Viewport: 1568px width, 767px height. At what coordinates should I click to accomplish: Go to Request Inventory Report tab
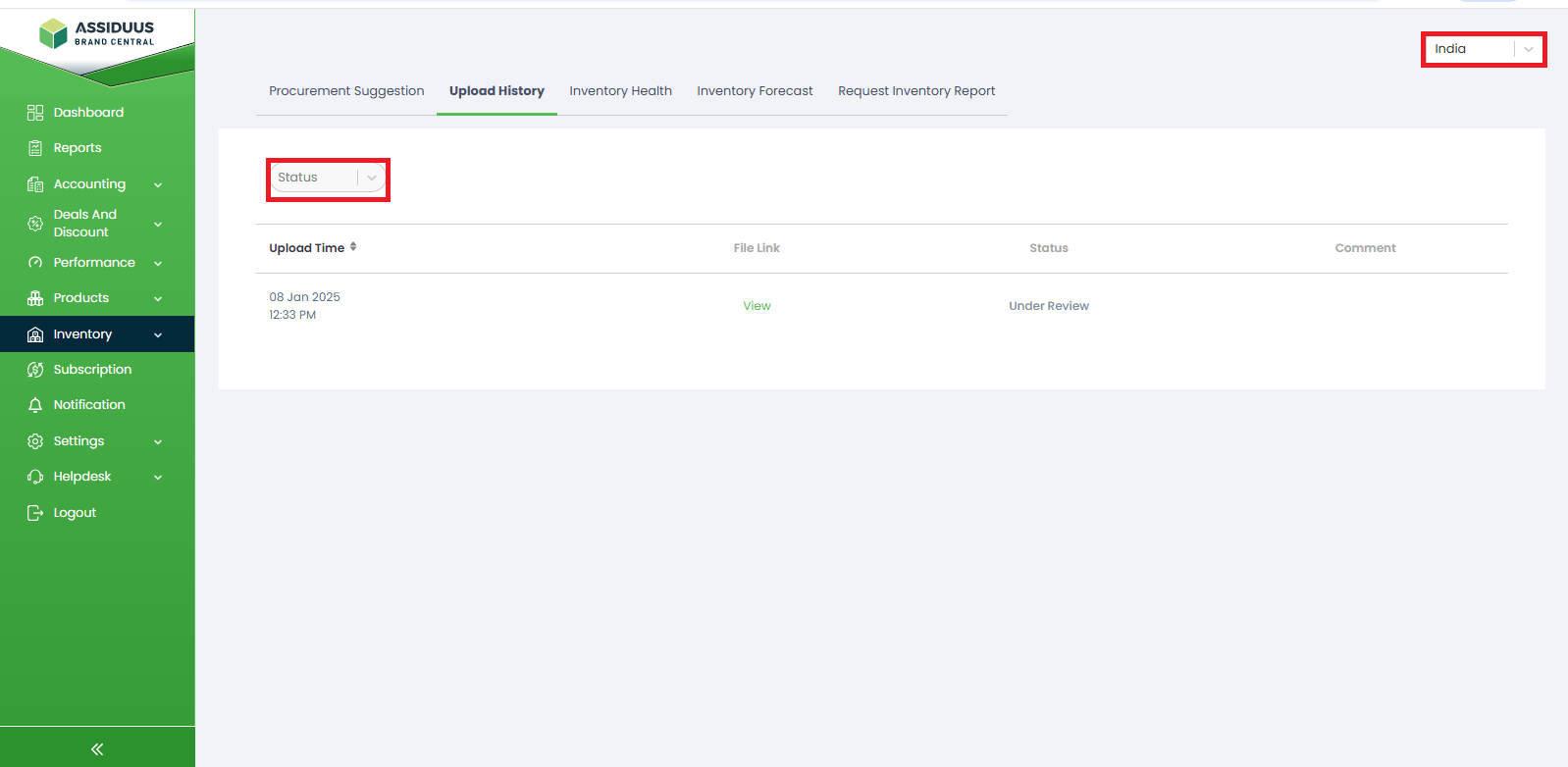click(915, 91)
